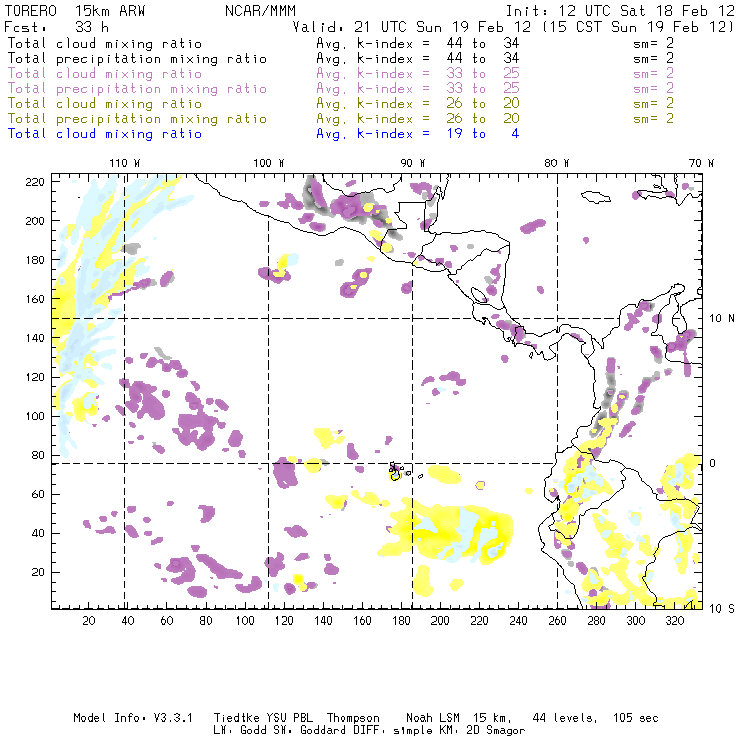
Task: Click the Lake Nicaragua outline on the map
Action: (479, 296)
